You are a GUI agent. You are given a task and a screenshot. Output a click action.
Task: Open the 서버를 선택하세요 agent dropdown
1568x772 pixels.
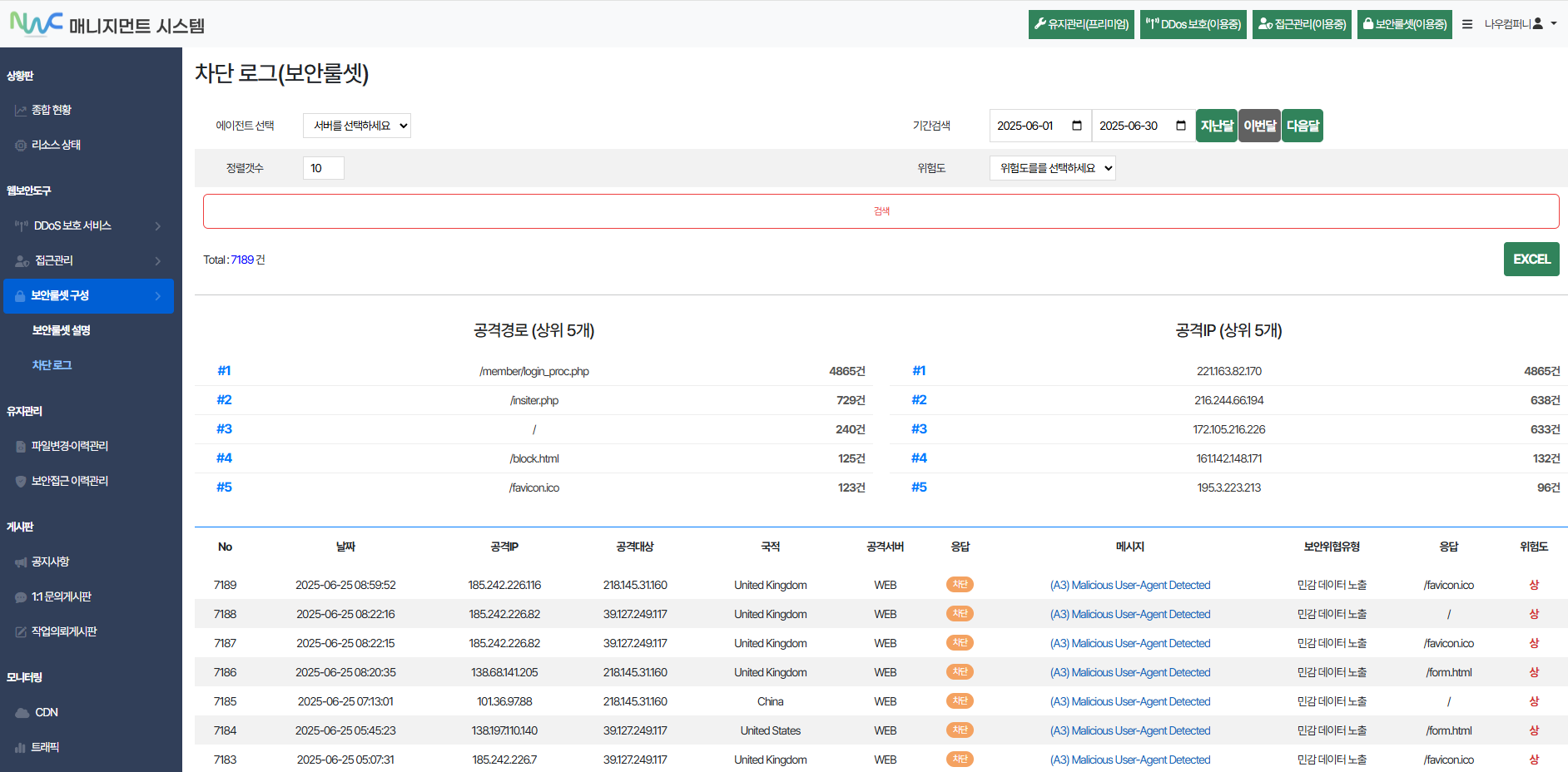pyautogui.click(x=357, y=126)
